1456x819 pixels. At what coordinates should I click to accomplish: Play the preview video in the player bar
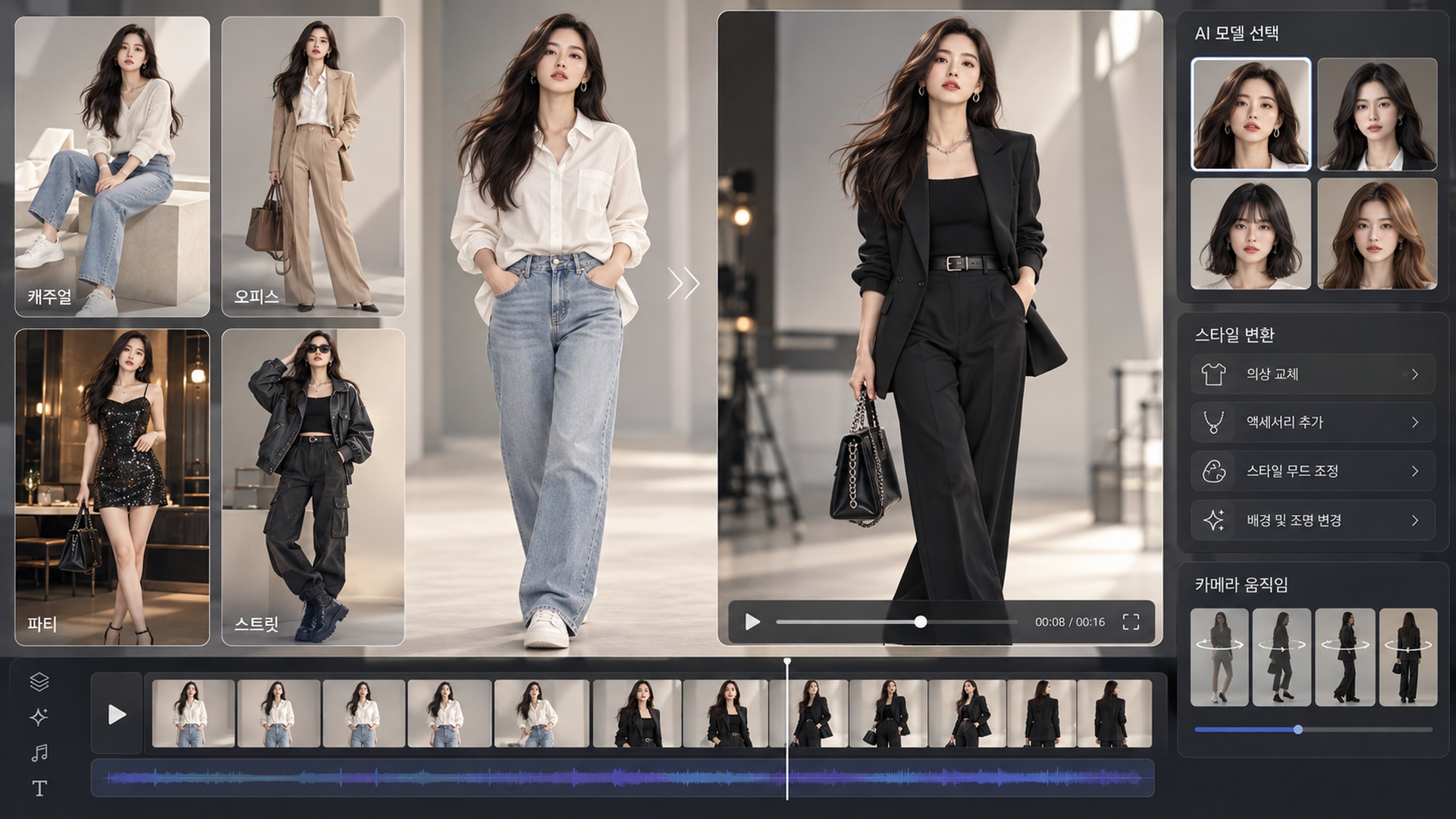point(752,622)
